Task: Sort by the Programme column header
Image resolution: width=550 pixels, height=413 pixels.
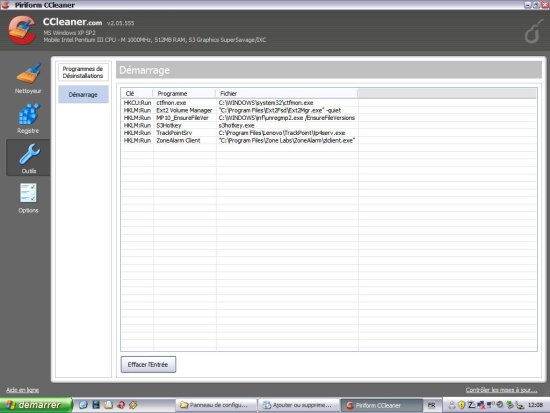Action: [x=184, y=93]
